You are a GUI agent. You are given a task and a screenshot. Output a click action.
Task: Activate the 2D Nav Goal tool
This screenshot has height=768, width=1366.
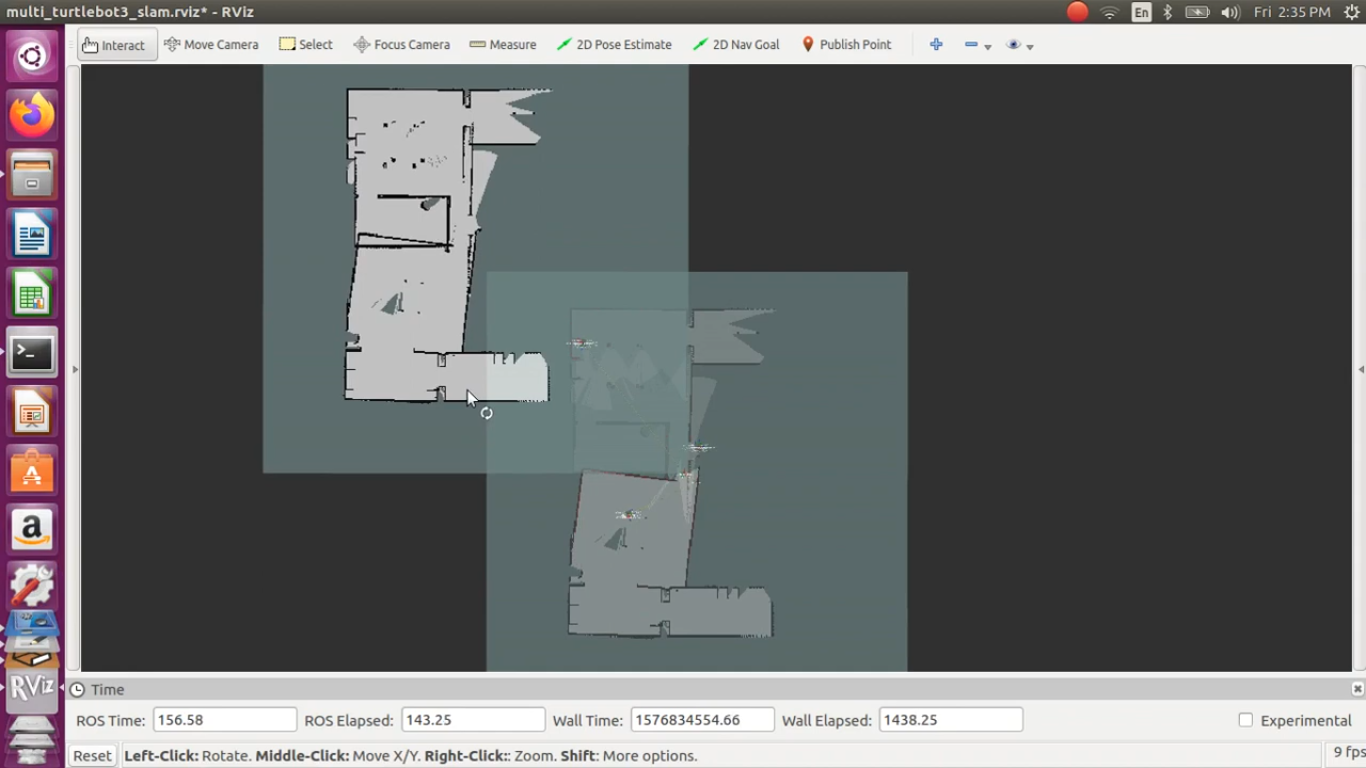coord(736,45)
